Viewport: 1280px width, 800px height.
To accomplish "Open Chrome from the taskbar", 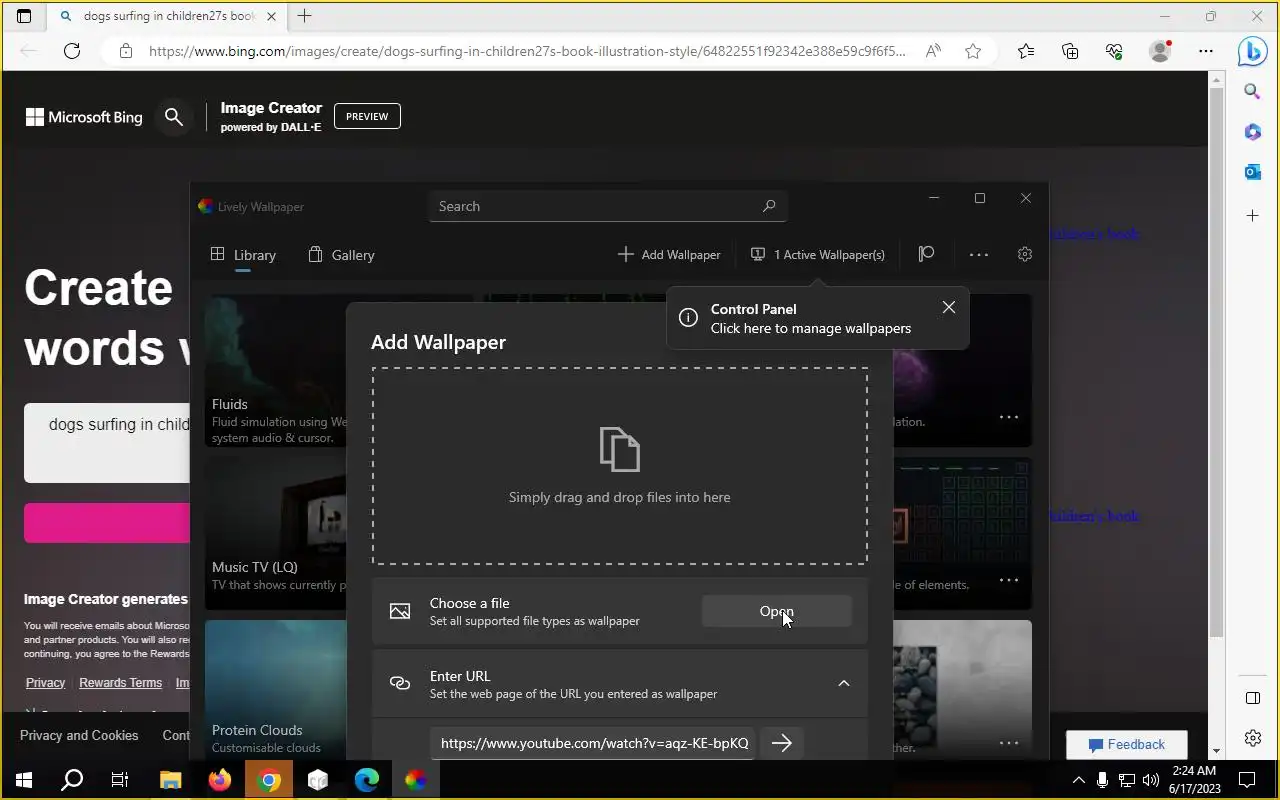I will pos(268,780).
